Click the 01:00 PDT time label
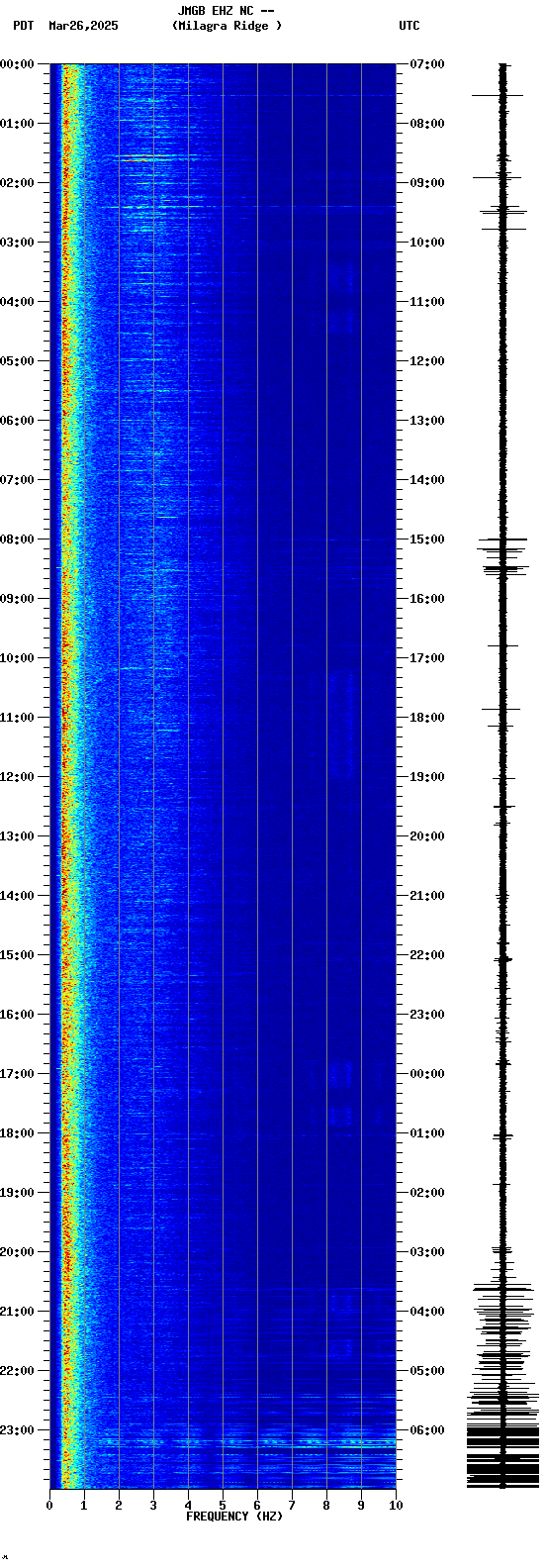Image resolution: width=546 pixels, height=1568 pixels. (x=17, y=124)
